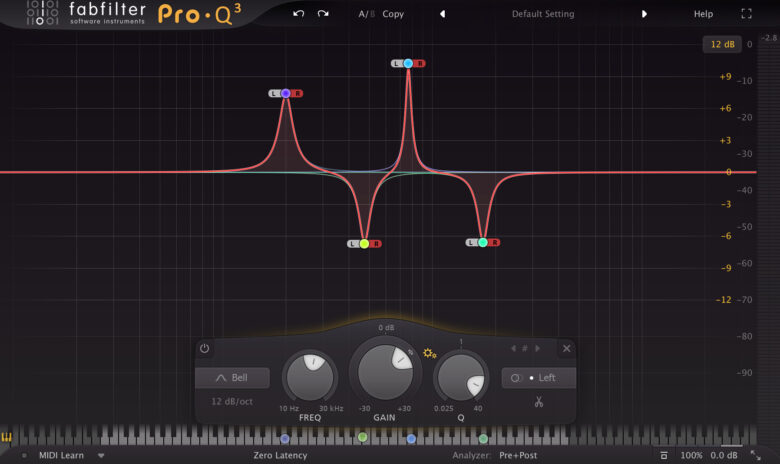Click the GAIN knob
Image resolution: width=780 pixels, height=464 pixels.
point(385,371)
